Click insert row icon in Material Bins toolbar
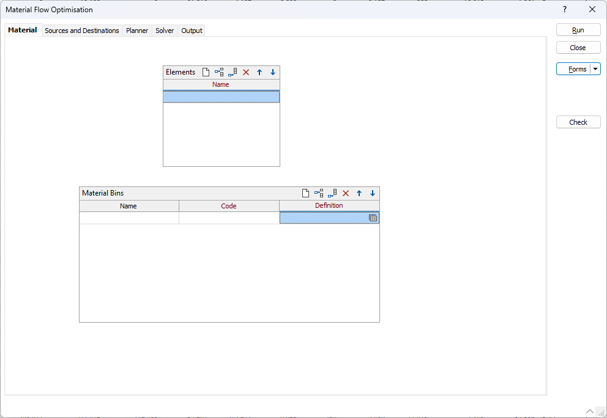 (319, 193)
